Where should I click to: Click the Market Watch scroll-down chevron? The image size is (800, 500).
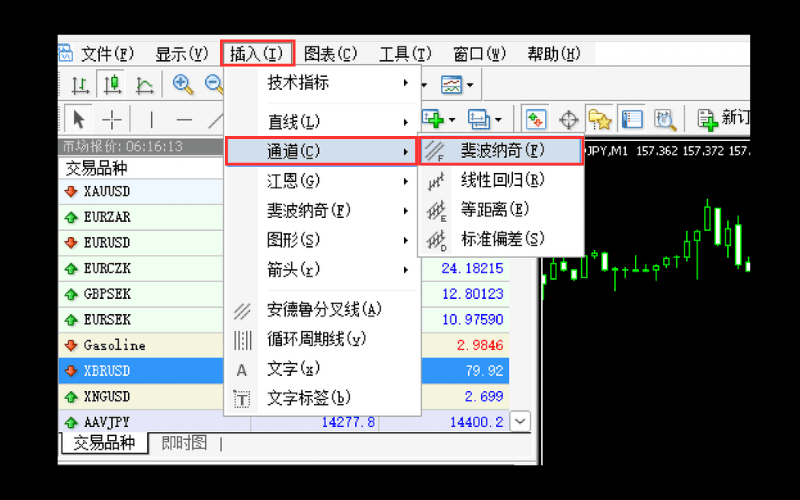tap(520, 422)
